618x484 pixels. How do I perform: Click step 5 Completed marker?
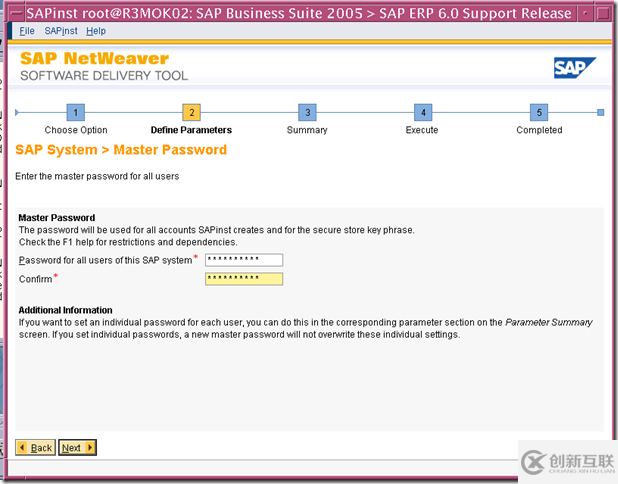pyautogui.click(x=539, y=112)
